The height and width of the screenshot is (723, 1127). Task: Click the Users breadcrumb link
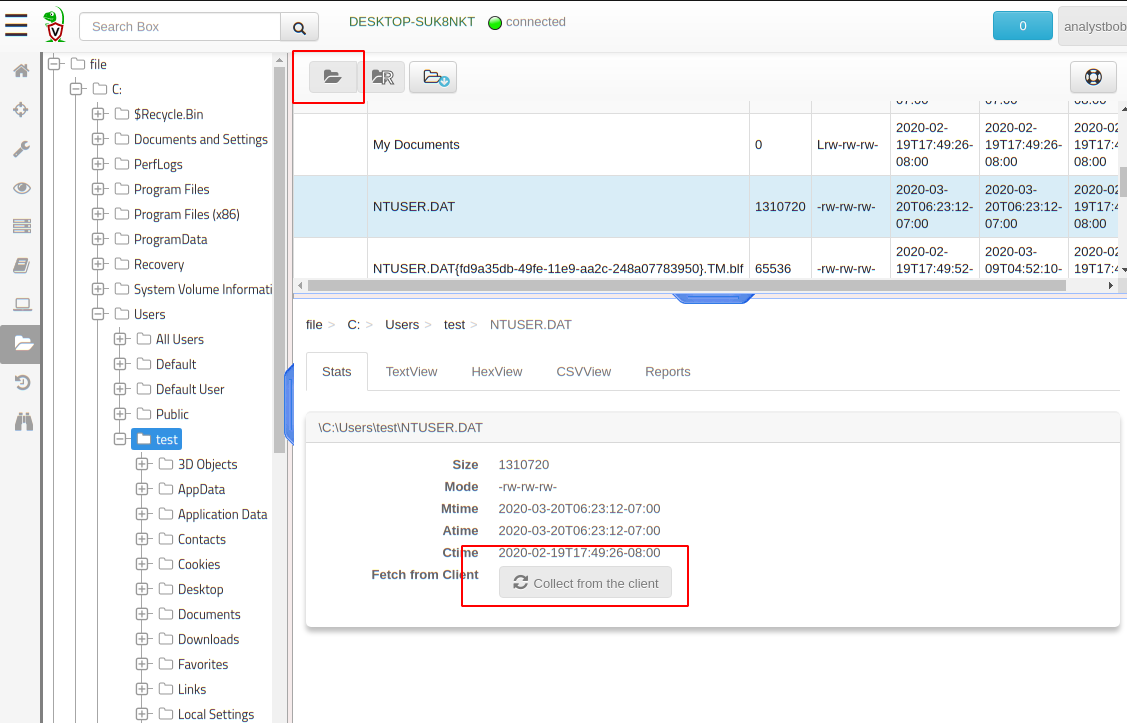pos(402,325)
